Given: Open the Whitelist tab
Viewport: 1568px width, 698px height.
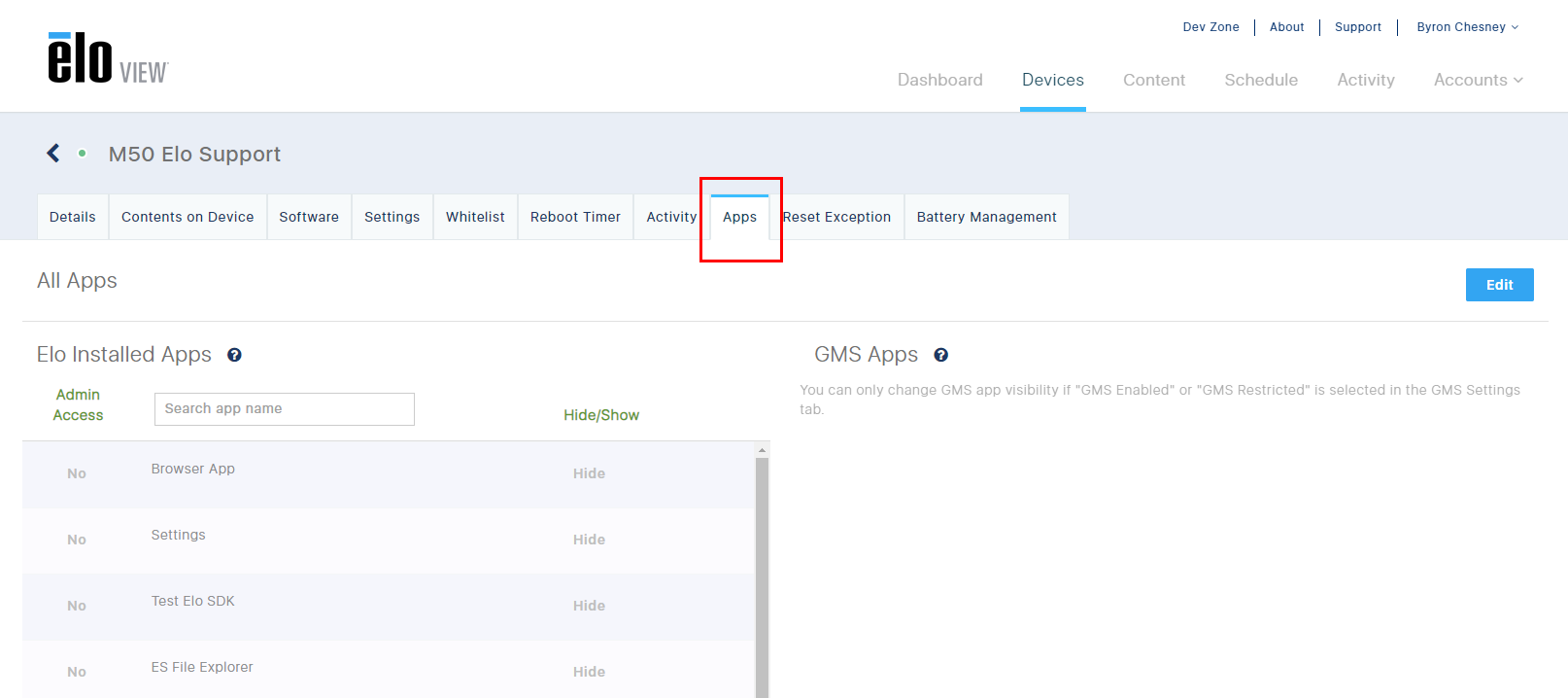Looking at the screenshot, I should 475,217.
